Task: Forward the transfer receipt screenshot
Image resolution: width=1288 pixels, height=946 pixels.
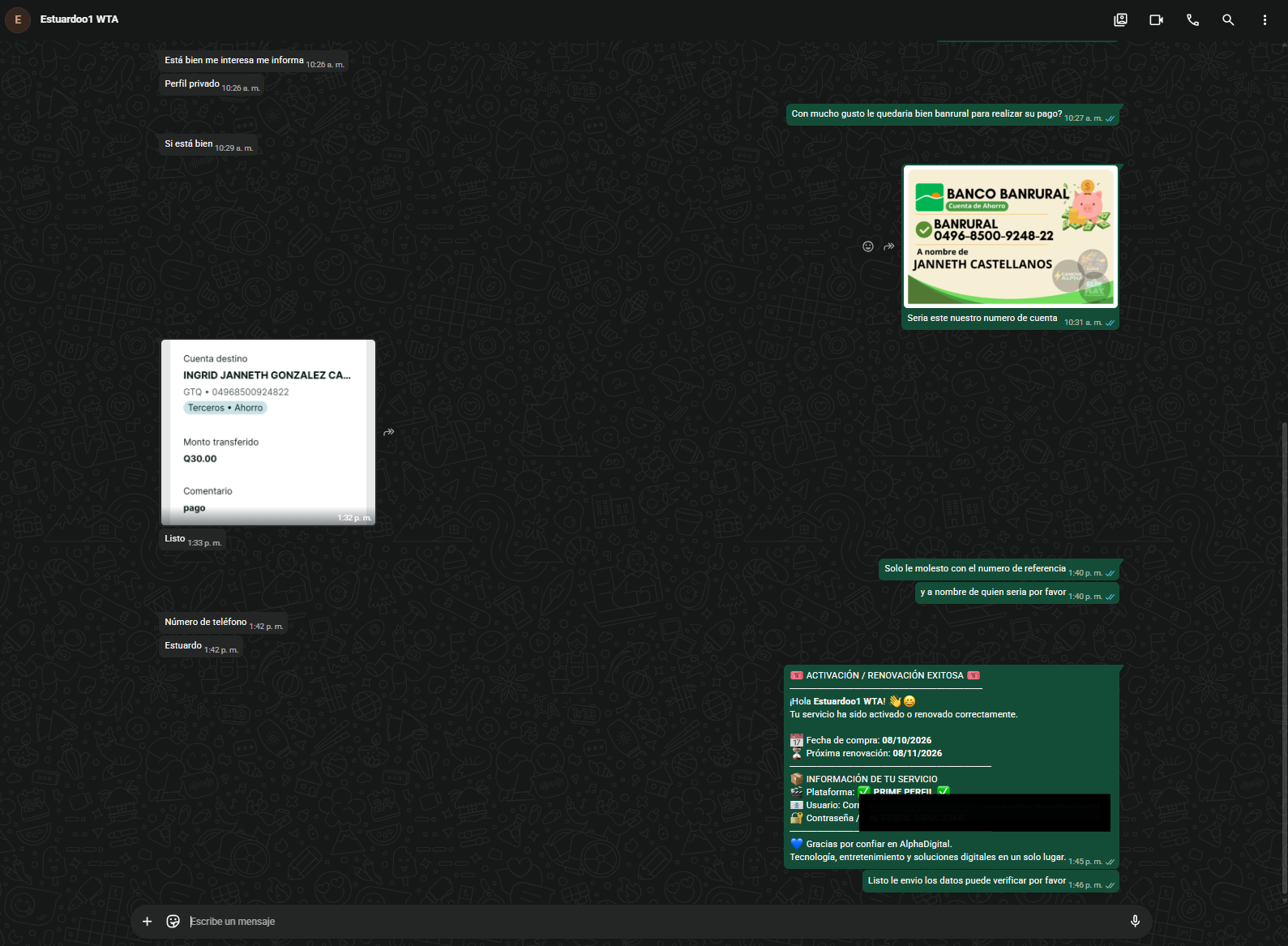Action: point(389,432)
